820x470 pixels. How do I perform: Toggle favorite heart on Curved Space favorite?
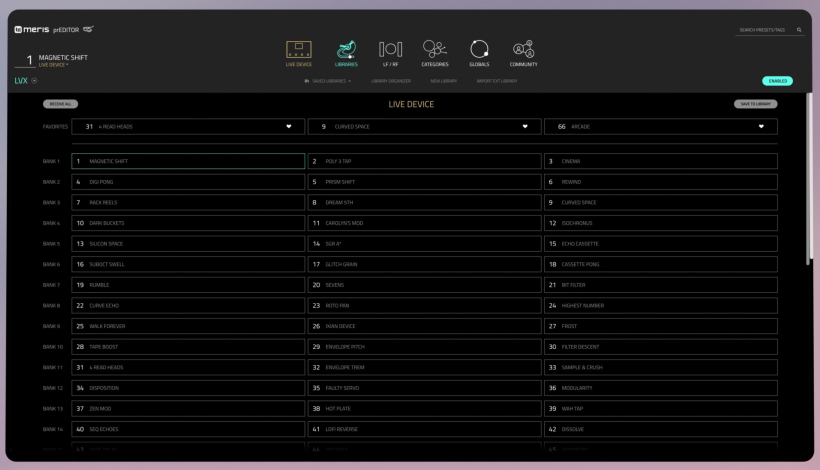[525, 127]
